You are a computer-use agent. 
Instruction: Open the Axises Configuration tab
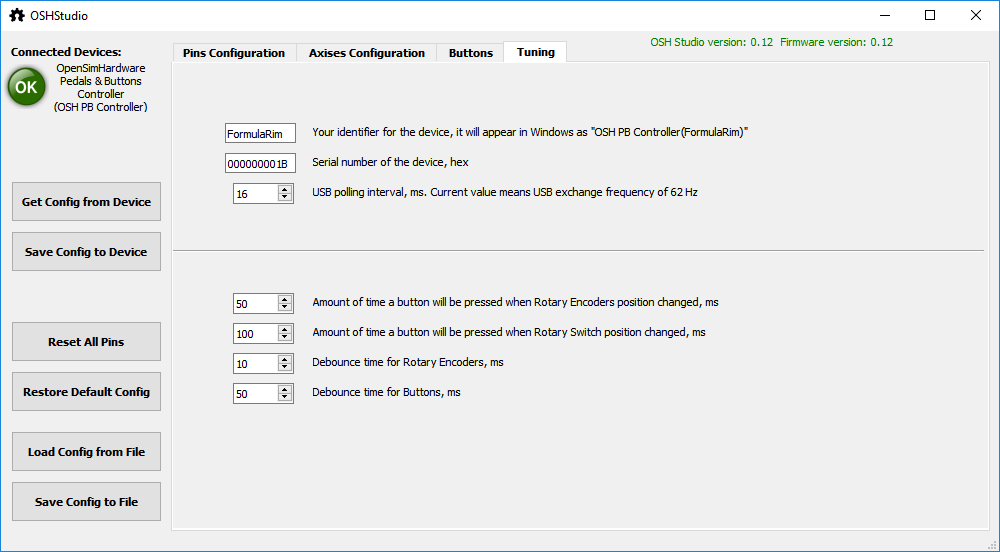367,53
